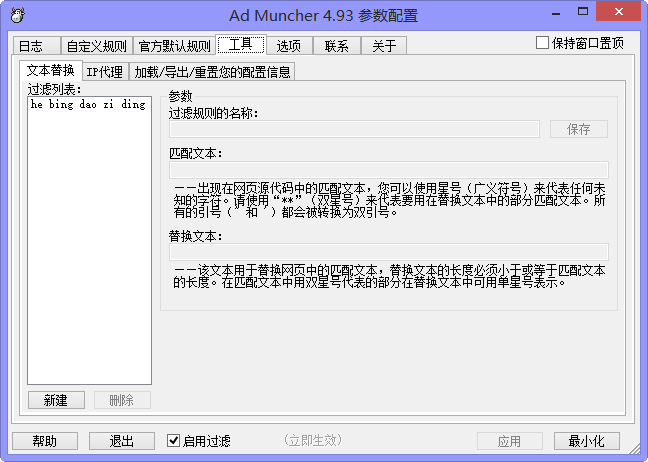Image resolution: width=648 pixels, height=462 pixels.
Task: Close the Ad Muncher window
Action: pos(619,12)
